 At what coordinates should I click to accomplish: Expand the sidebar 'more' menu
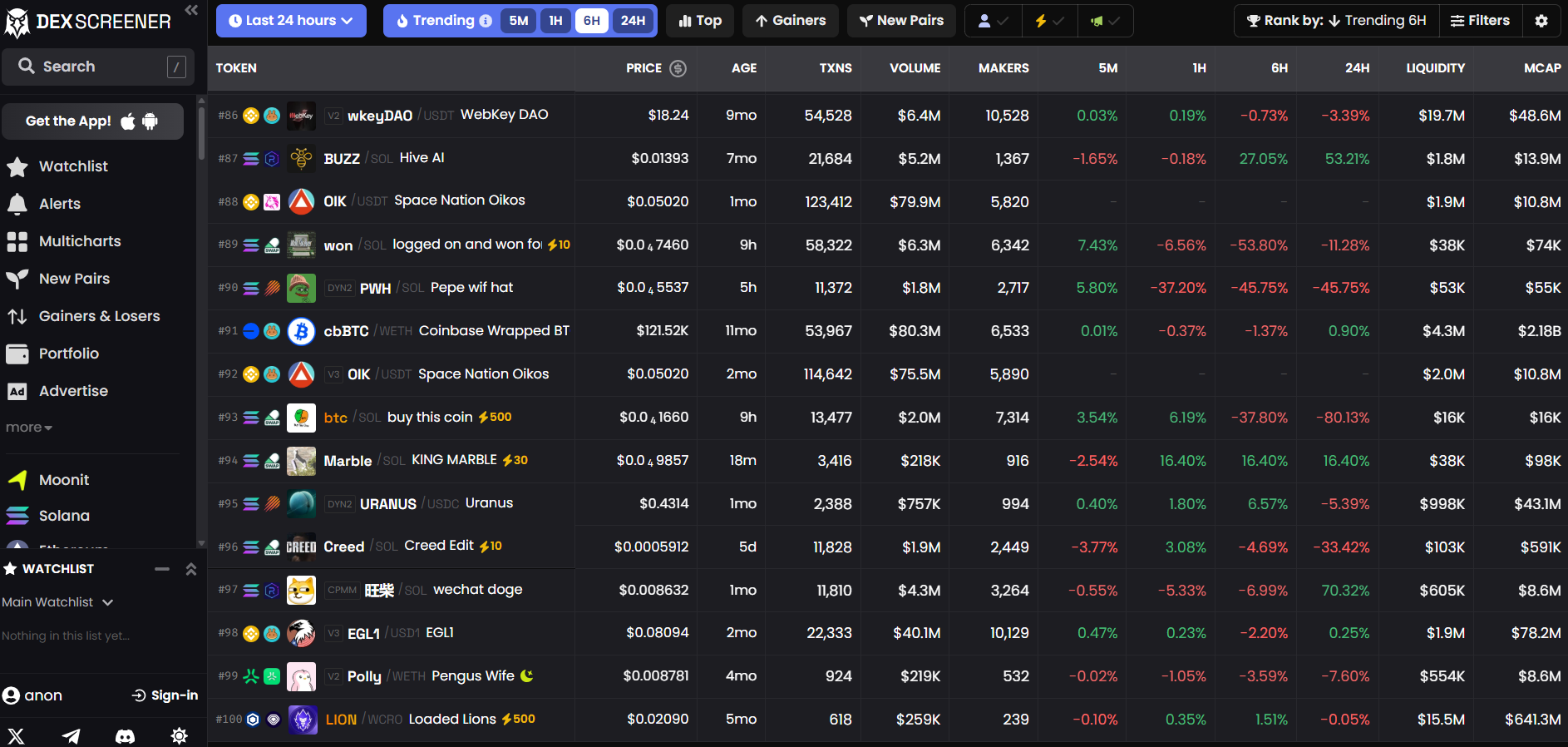click(29, 428)
